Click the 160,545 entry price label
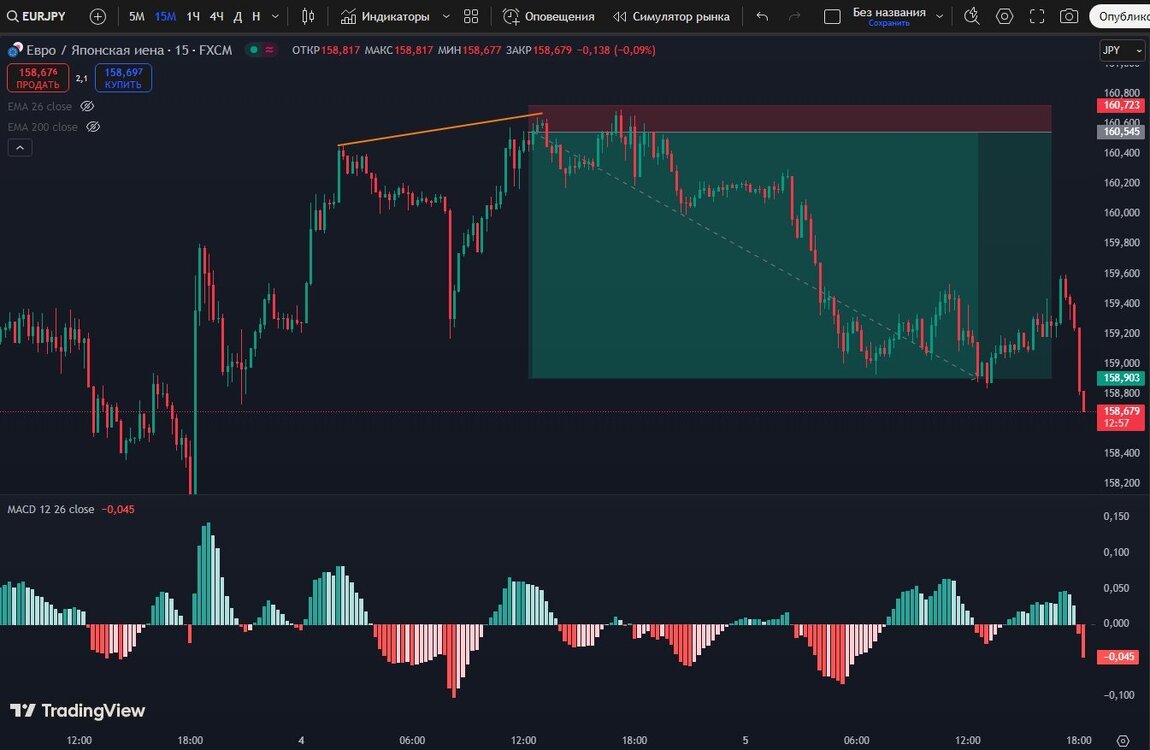The height and width of the screenshot is (750, 1150). [x=1121, y=132]
